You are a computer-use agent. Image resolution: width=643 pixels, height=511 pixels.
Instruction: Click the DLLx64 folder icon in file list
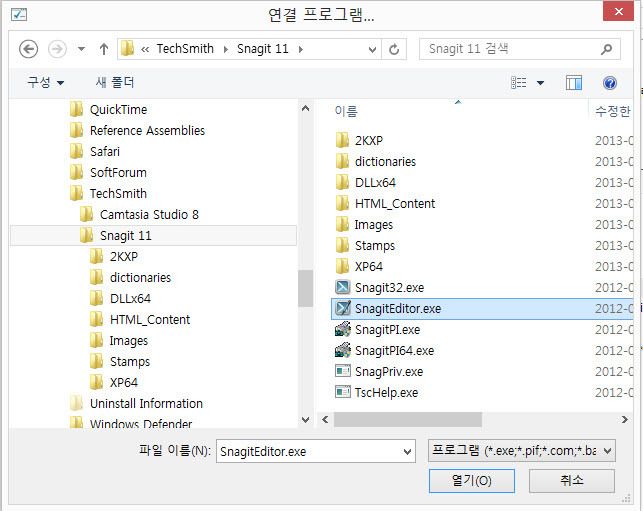(x=342, y=182)
